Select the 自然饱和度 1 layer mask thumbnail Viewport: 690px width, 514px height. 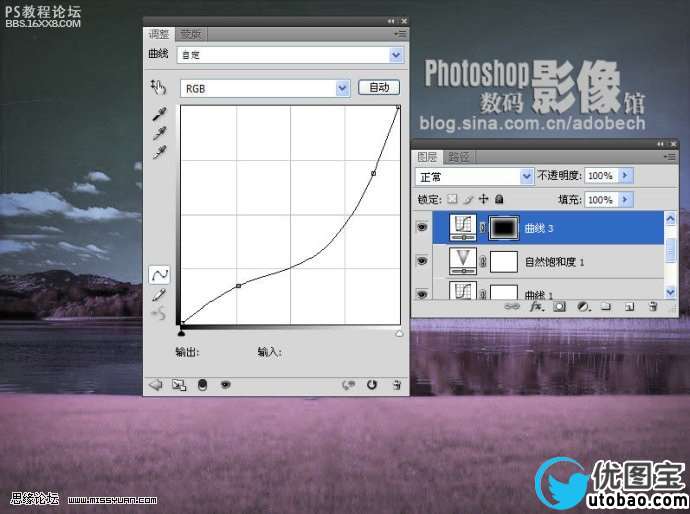(x=504, y=262)
